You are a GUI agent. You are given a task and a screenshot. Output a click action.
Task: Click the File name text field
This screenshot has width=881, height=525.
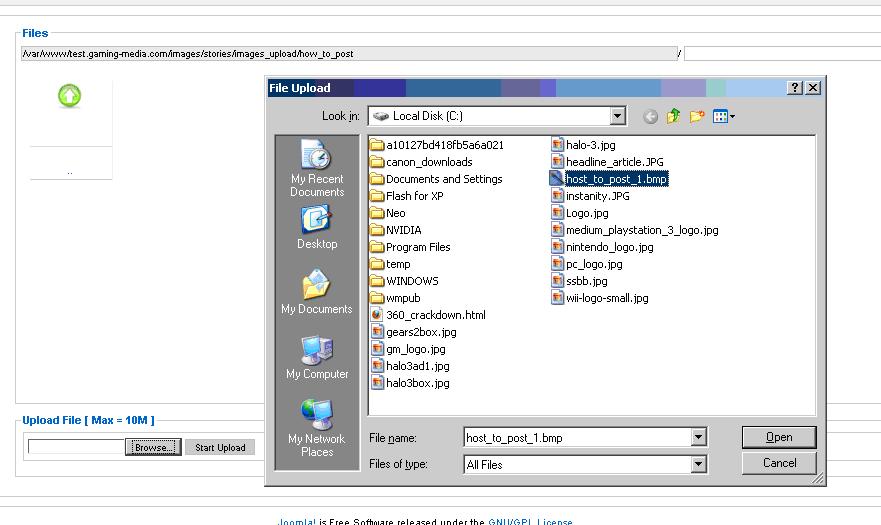coord(578,437)
